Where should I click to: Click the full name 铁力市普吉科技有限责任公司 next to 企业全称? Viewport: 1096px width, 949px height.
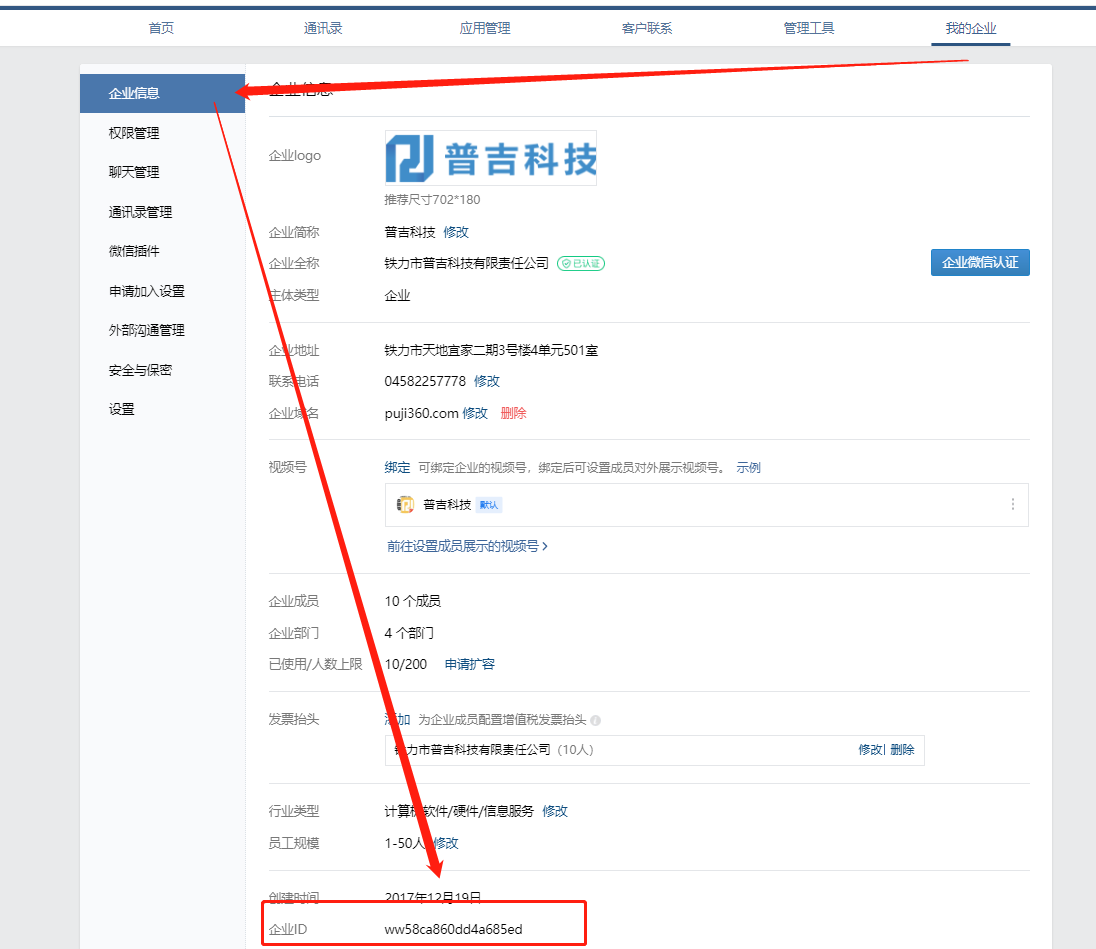coord(466,263)
